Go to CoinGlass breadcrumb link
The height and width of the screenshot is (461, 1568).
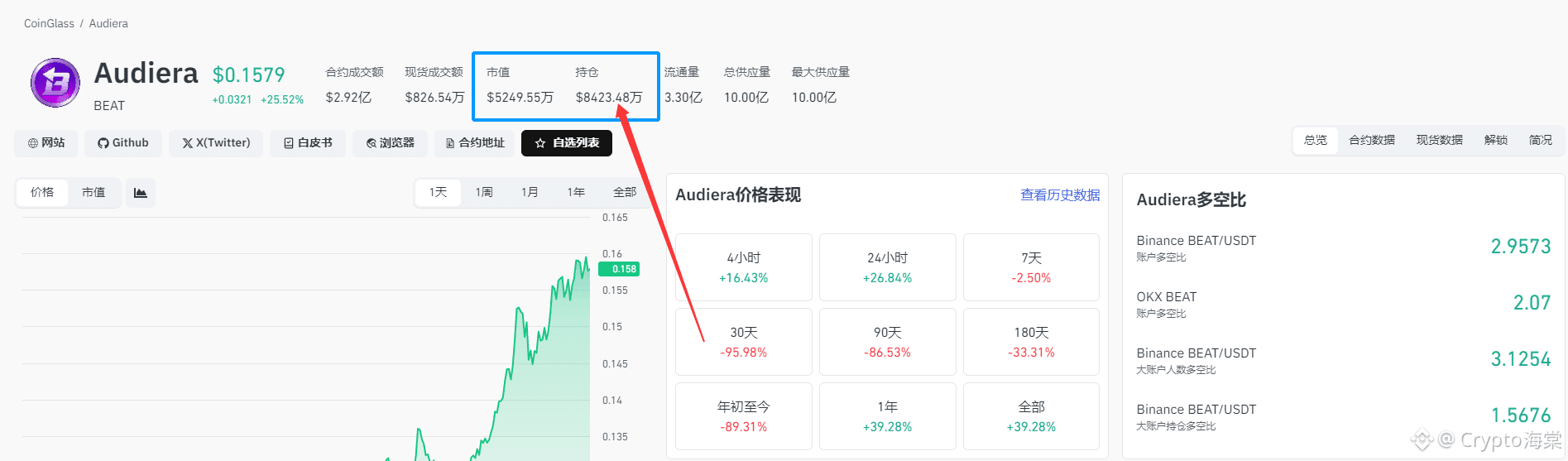pos(49,23)
